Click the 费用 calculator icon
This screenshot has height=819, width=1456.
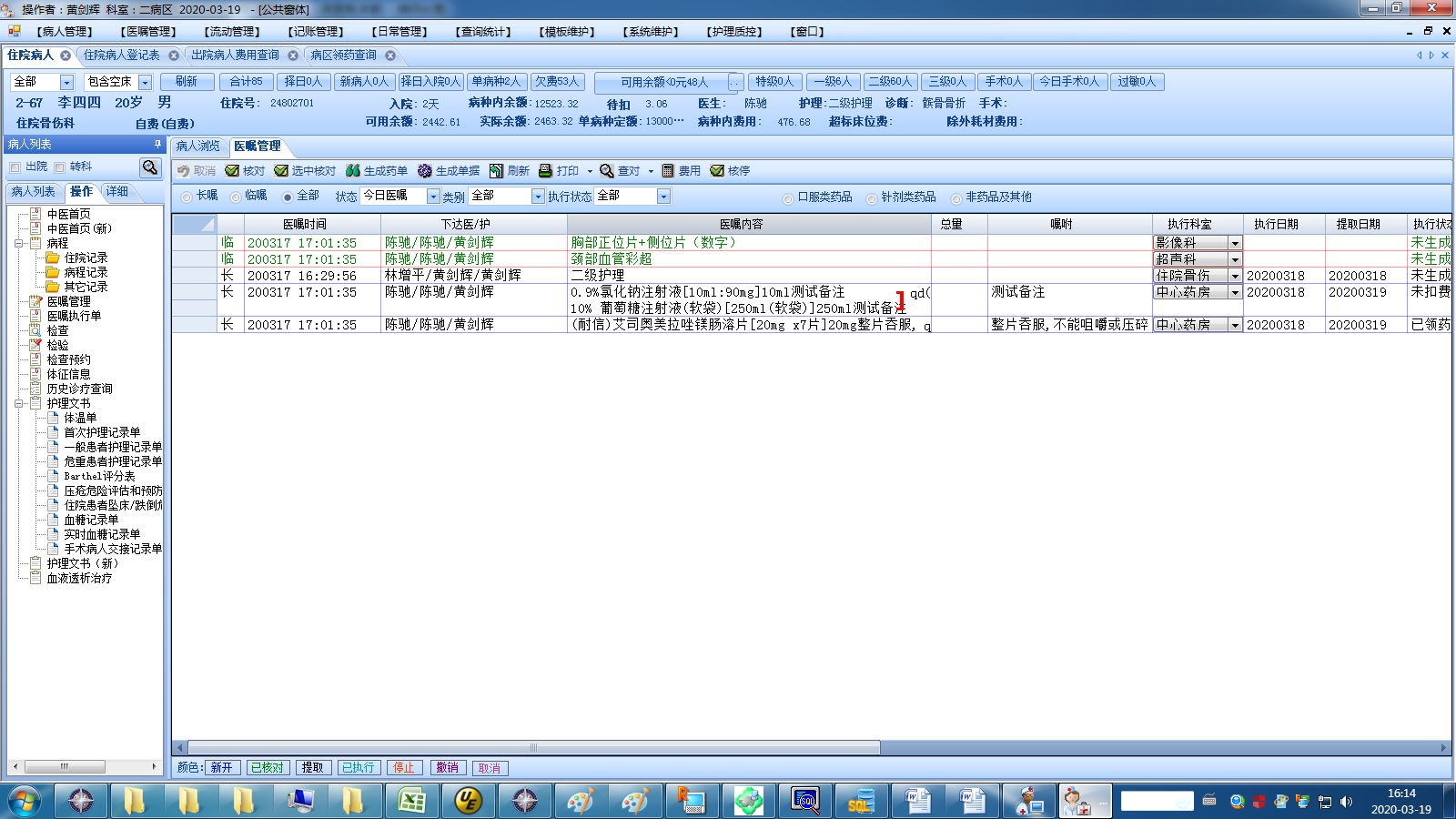click(668, 171)
